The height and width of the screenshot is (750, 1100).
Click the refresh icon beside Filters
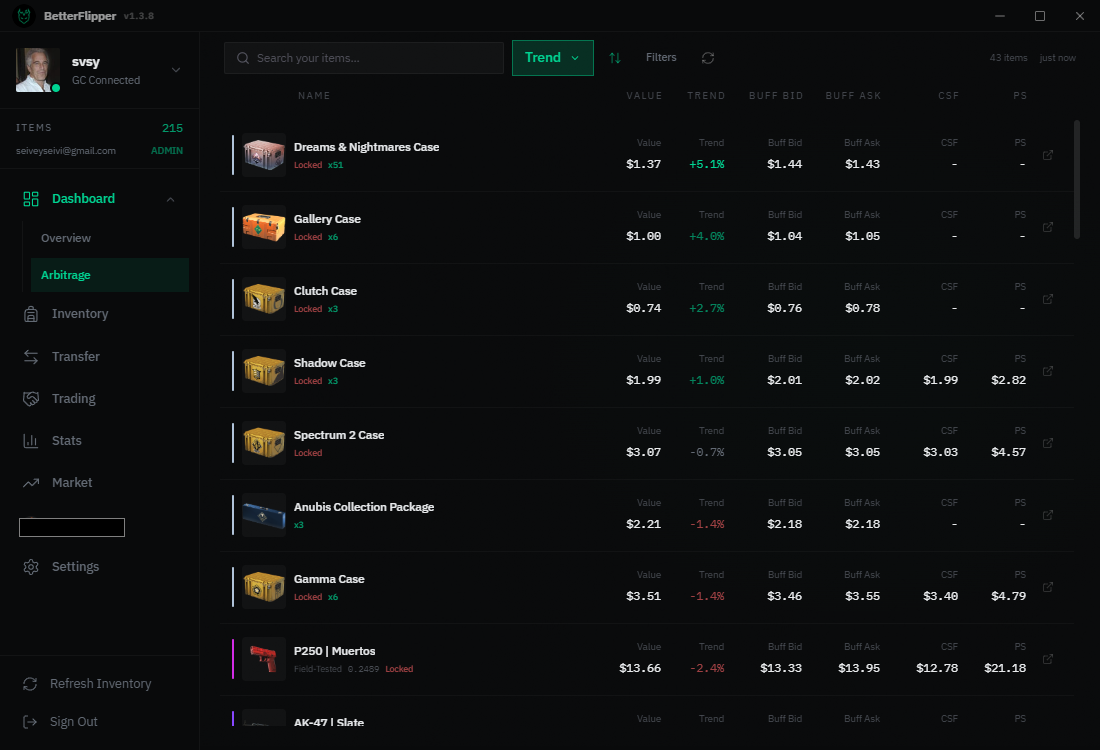pyautogui.click(x=707, y=58)
